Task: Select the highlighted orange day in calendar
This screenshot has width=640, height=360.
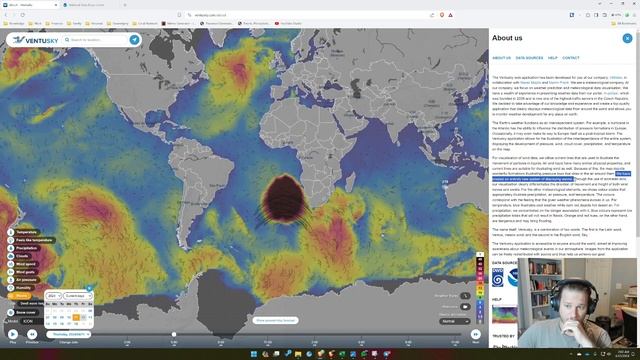Action: point(76,317)
